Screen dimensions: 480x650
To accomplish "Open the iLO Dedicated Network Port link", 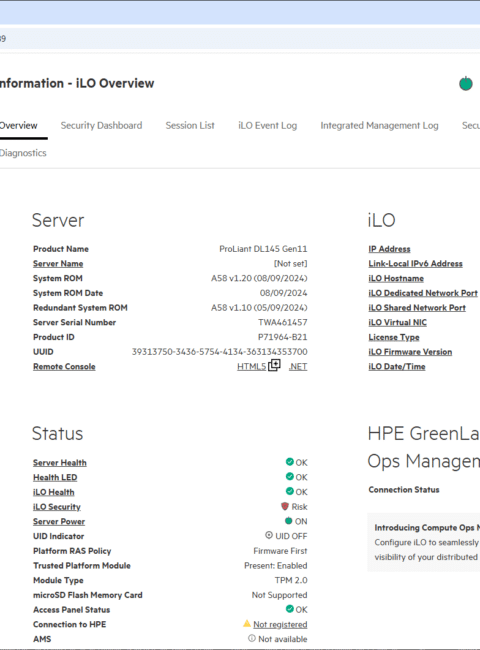I will point(423,293).
